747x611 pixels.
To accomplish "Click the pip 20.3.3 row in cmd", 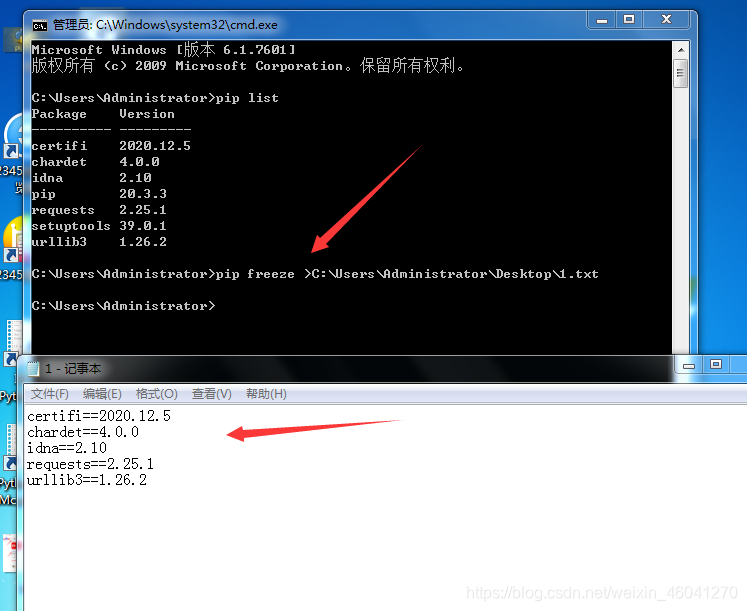I will click(99, 194).
